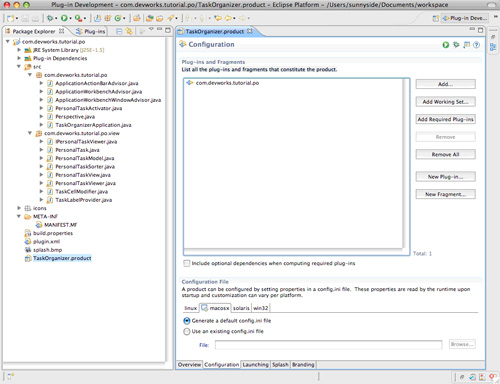
Task: Minimize the editor area
Action: point(472,30)
